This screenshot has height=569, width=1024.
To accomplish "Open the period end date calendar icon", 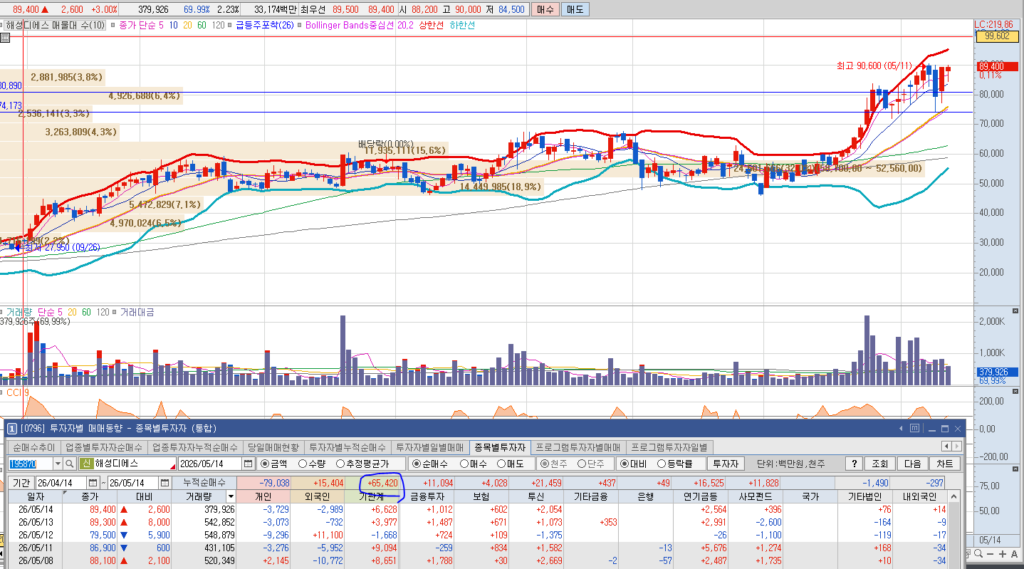I will 165,483.
